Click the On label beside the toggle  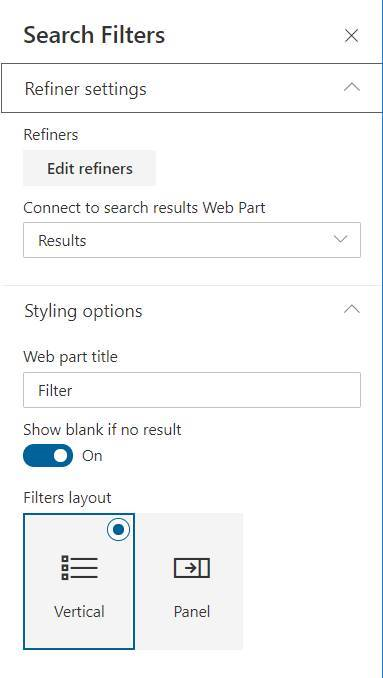point(92,456)
